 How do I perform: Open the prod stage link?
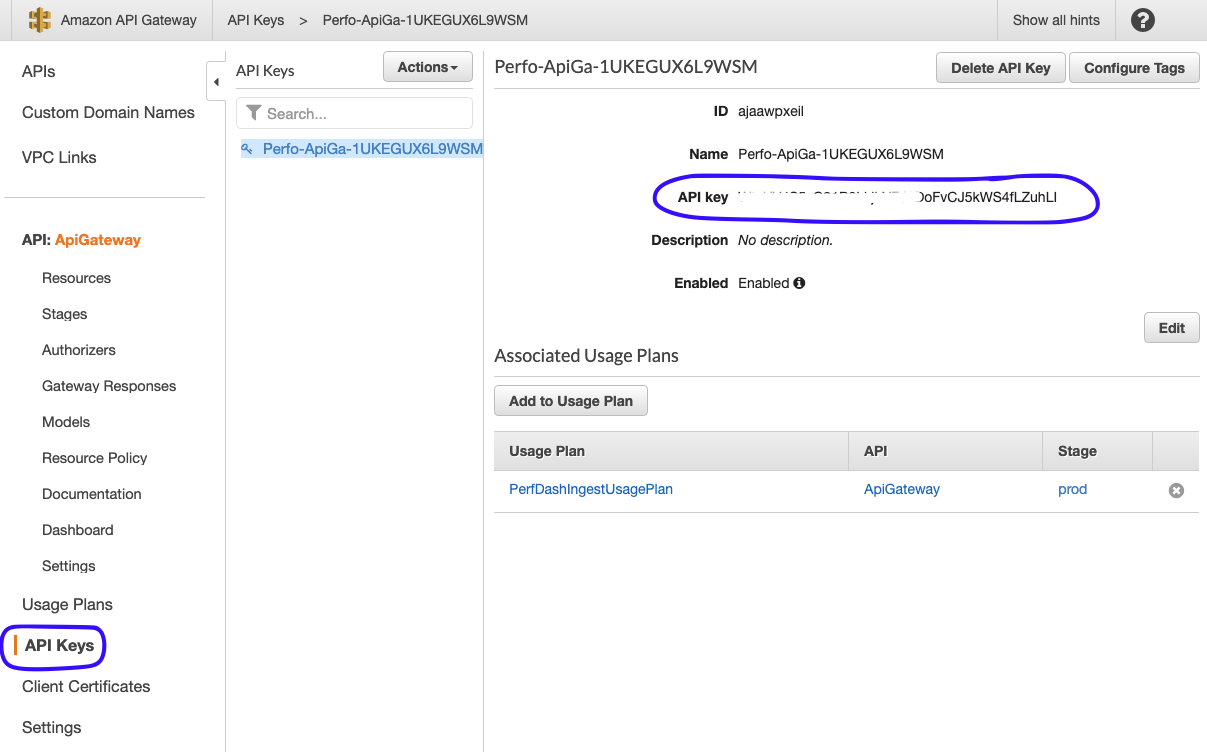pos(1072,489)
